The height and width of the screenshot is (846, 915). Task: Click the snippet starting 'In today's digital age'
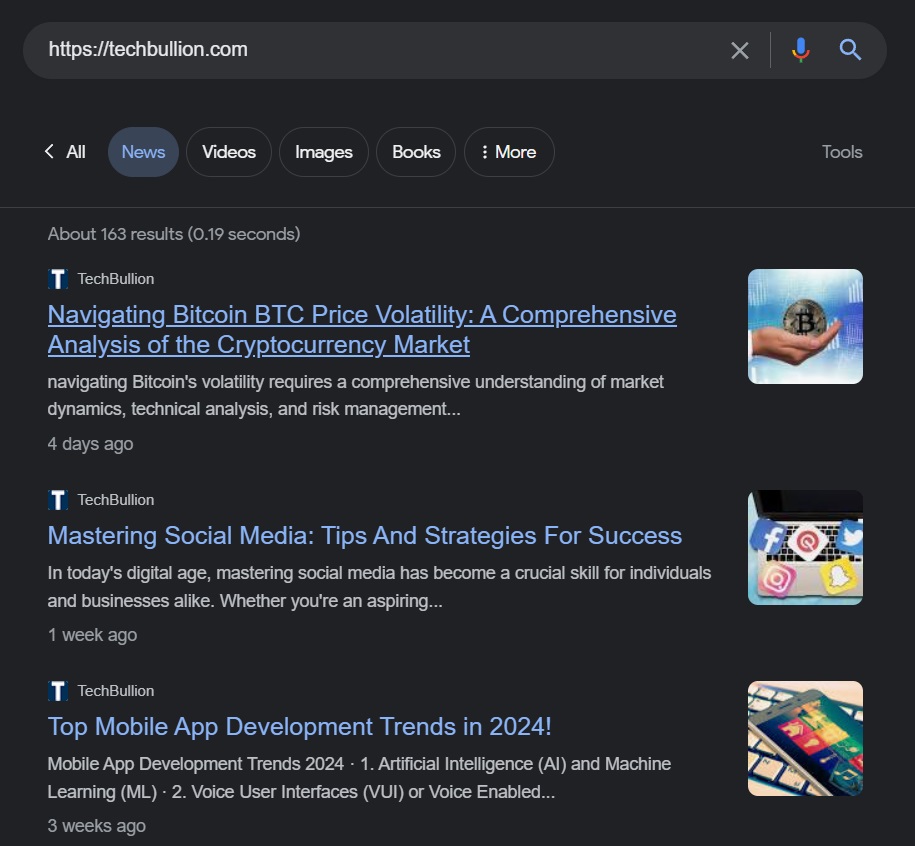(x=379, y=587)
